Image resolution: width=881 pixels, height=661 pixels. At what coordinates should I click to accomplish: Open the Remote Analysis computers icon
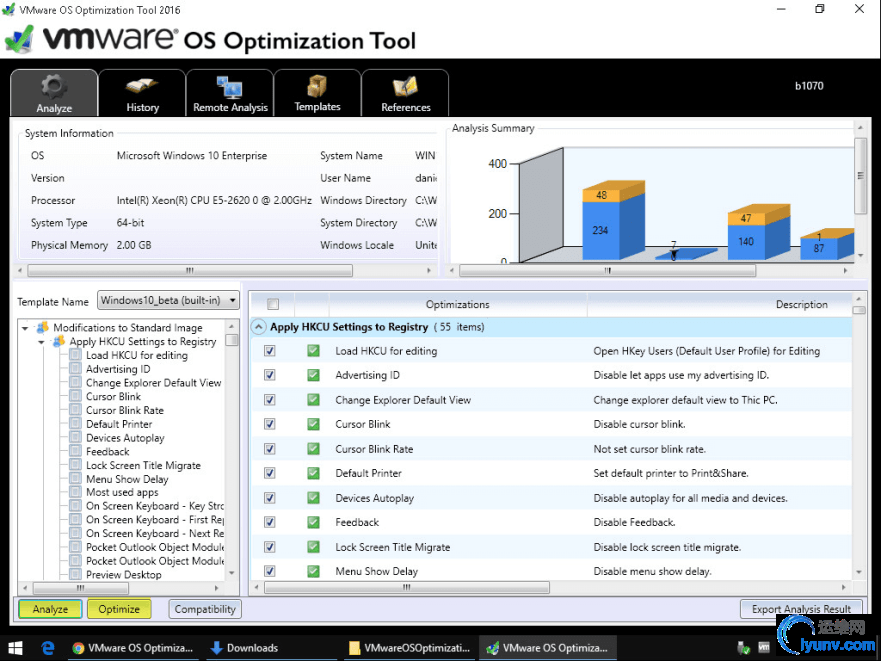click(x=230, y=87)
